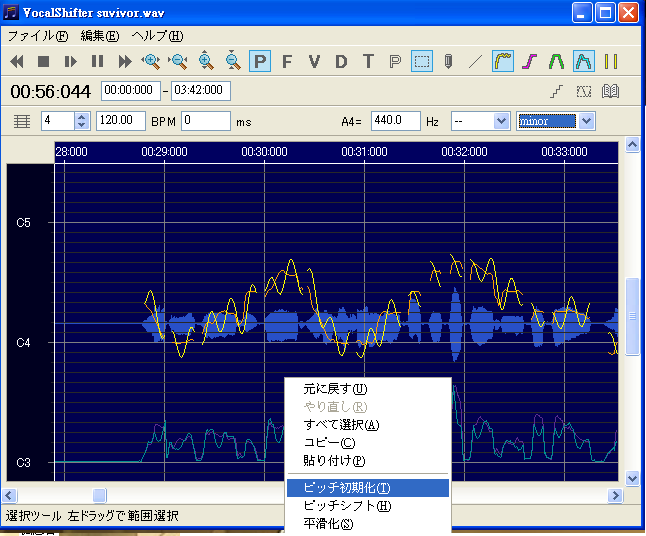
Task: Switch to V volume edit mode
Action: click(x=314, y=62)
